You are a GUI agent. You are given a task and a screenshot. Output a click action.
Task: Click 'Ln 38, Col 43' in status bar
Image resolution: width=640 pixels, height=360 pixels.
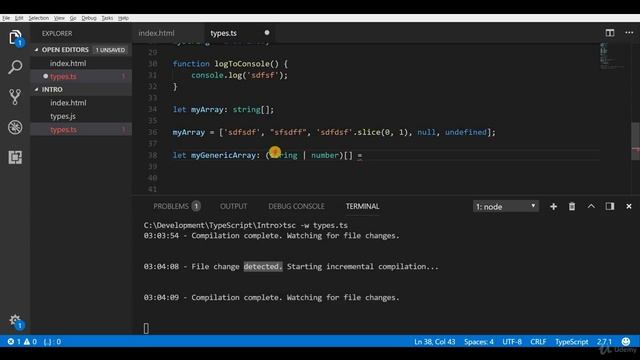434,342
